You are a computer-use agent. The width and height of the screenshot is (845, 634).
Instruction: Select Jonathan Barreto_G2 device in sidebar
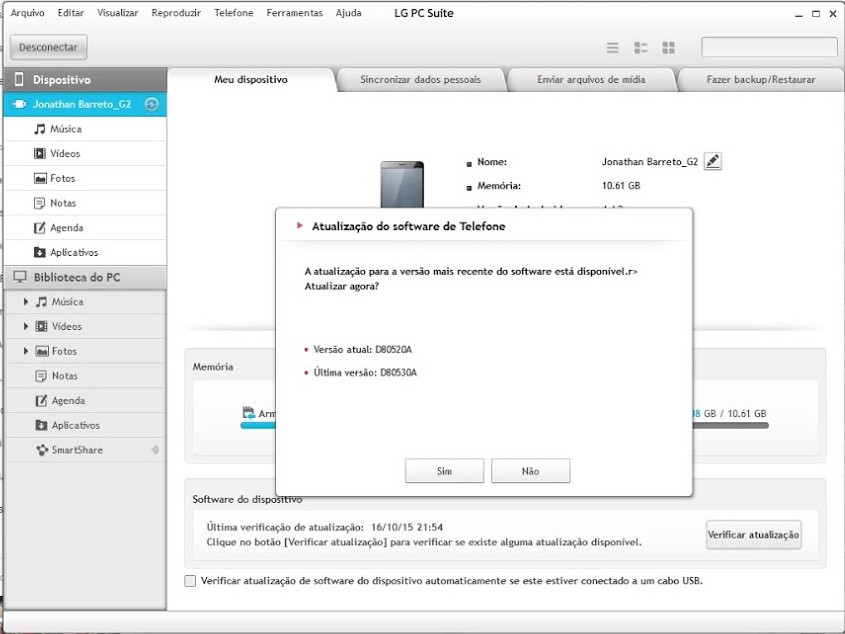(x=85, y=104)
